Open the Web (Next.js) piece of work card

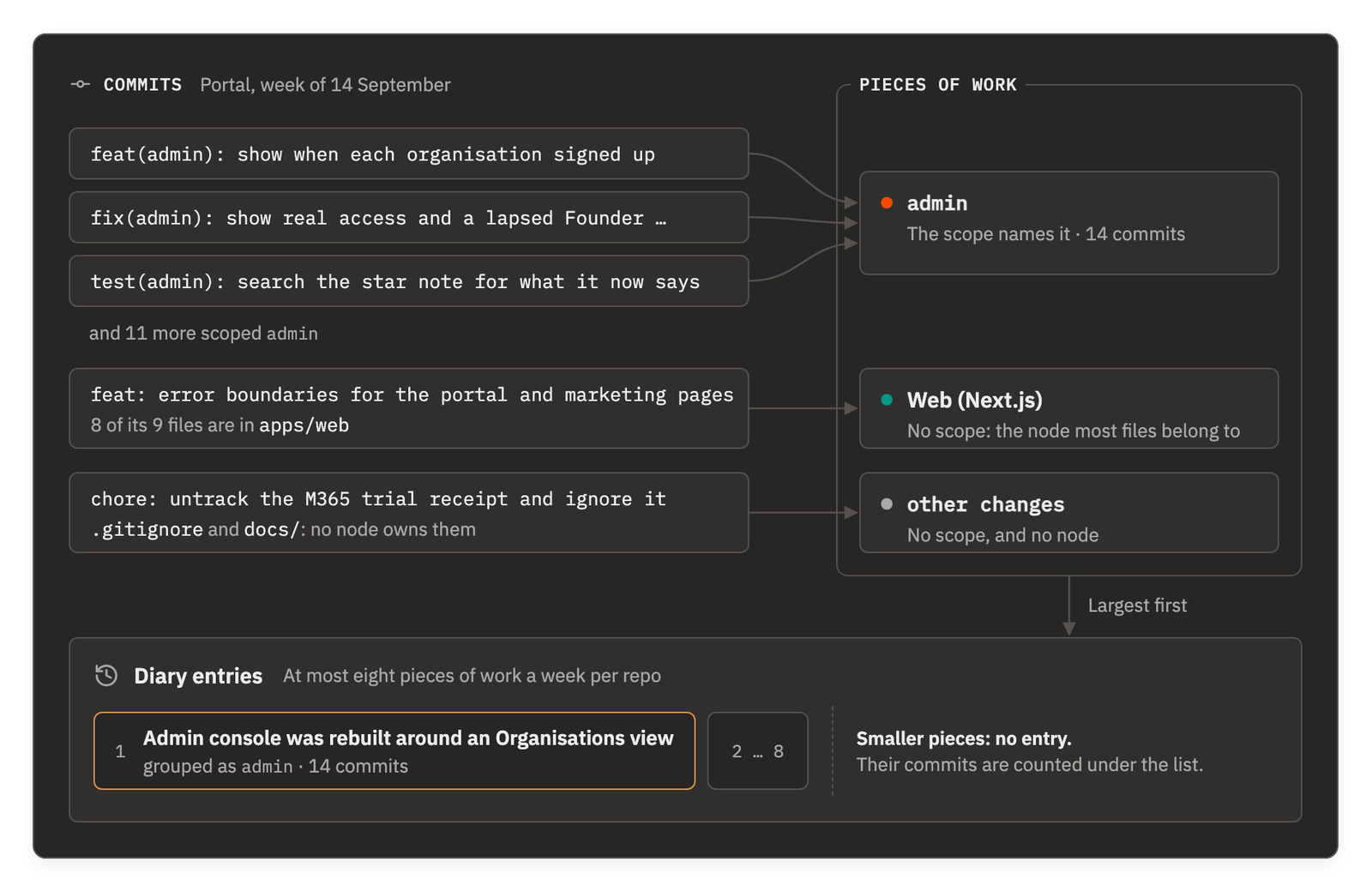click(x=1068, y=408)
